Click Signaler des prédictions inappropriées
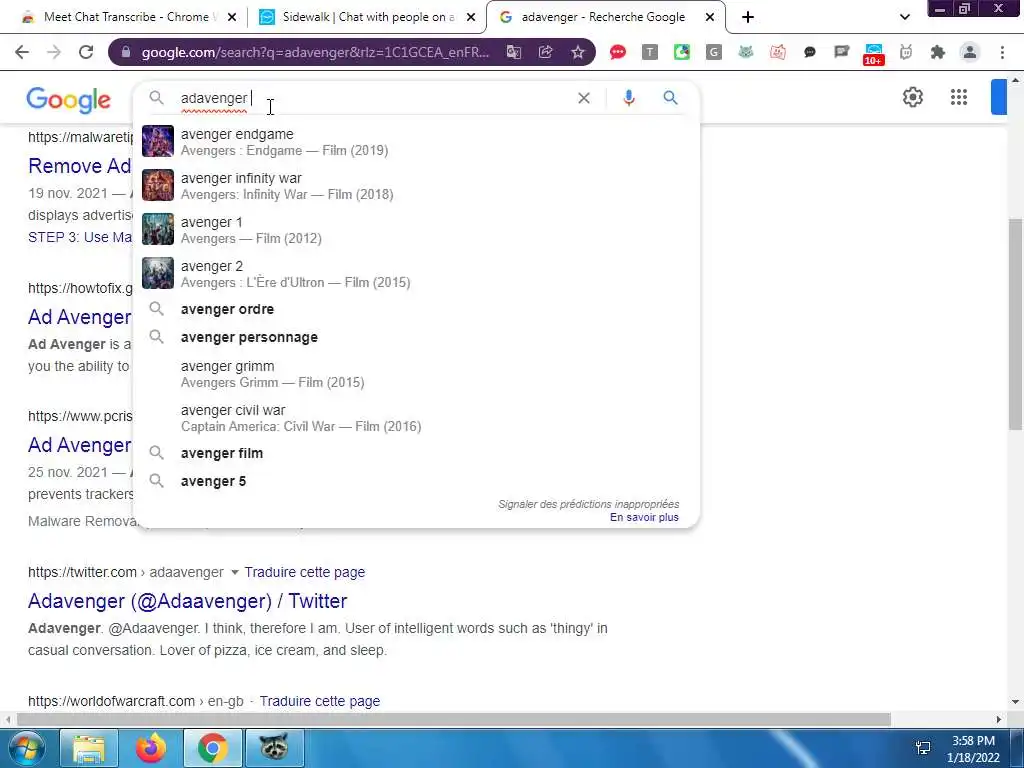Viewport: 1024px width, 768px height. point(588,504)
